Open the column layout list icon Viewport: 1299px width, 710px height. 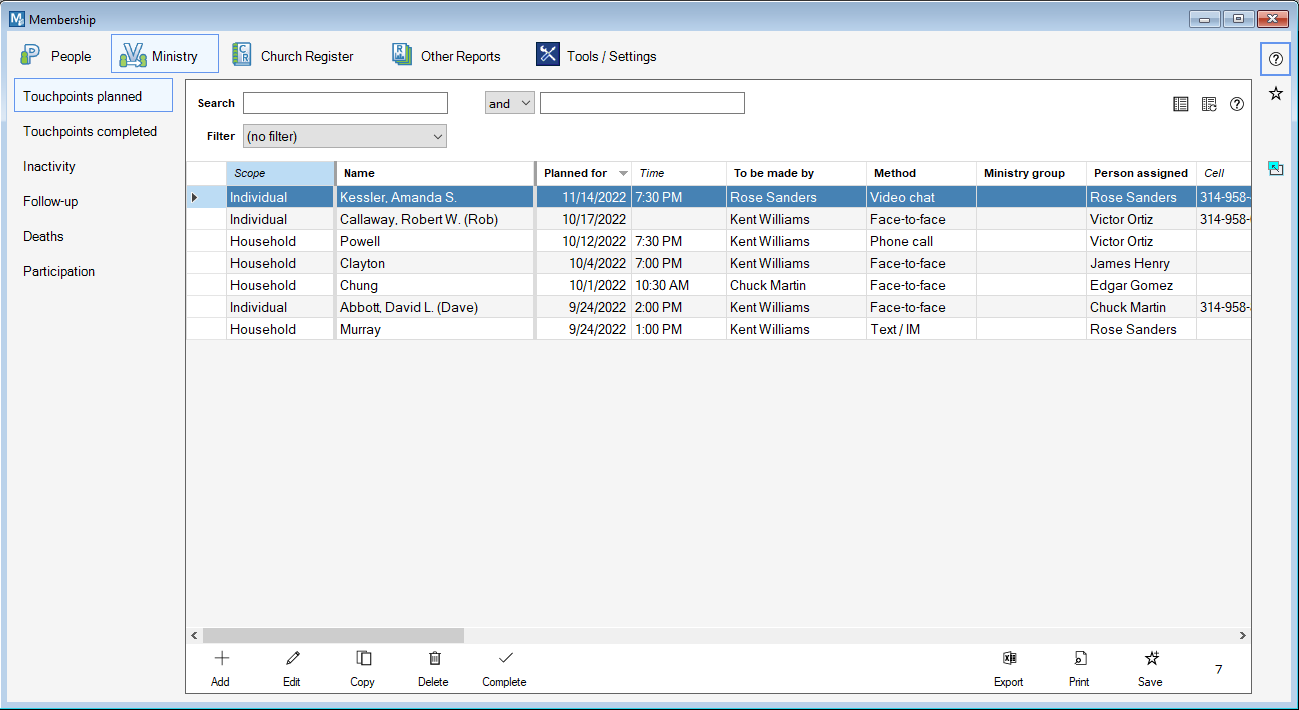pos(1180,104)
